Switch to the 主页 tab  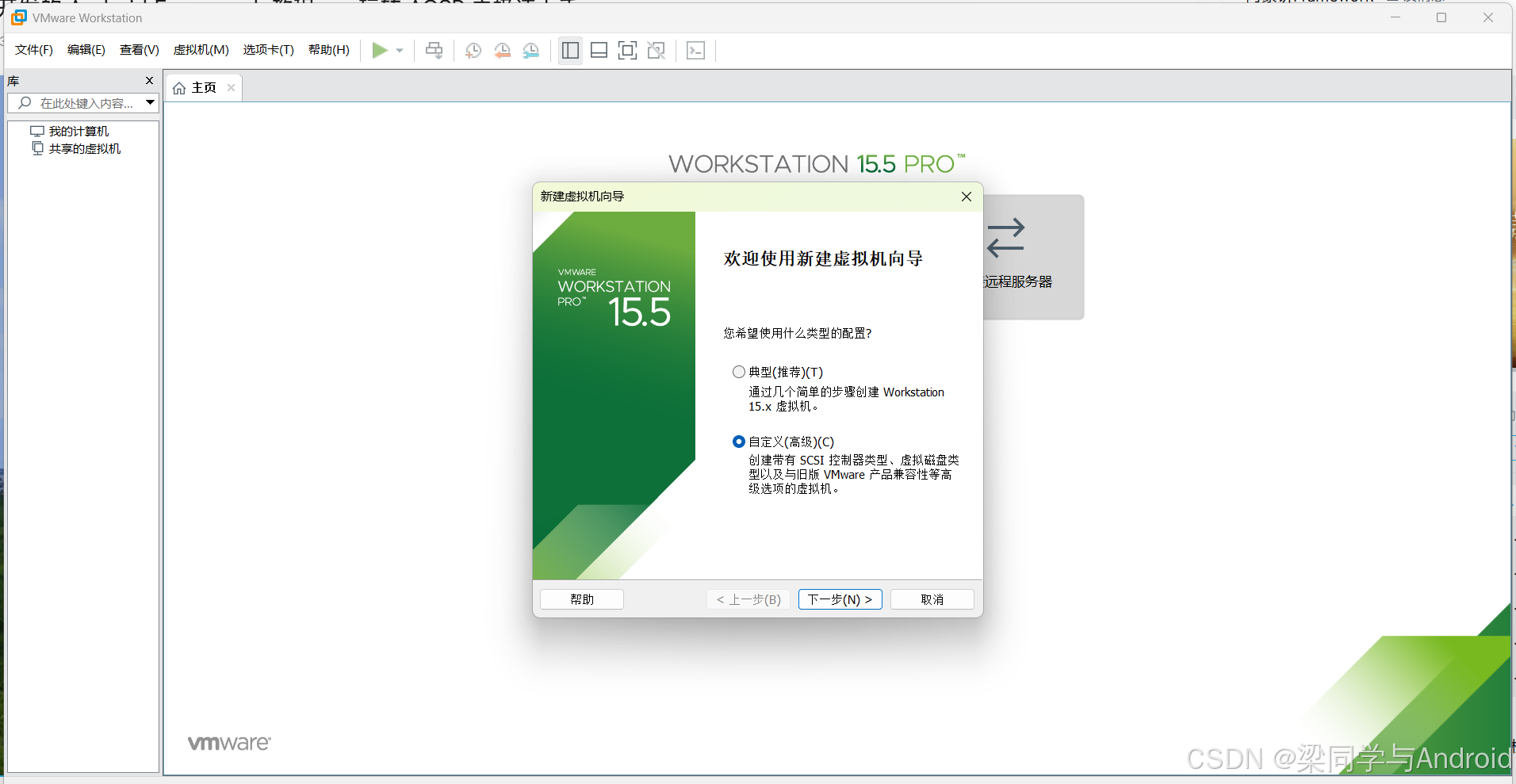click(203, 87)
